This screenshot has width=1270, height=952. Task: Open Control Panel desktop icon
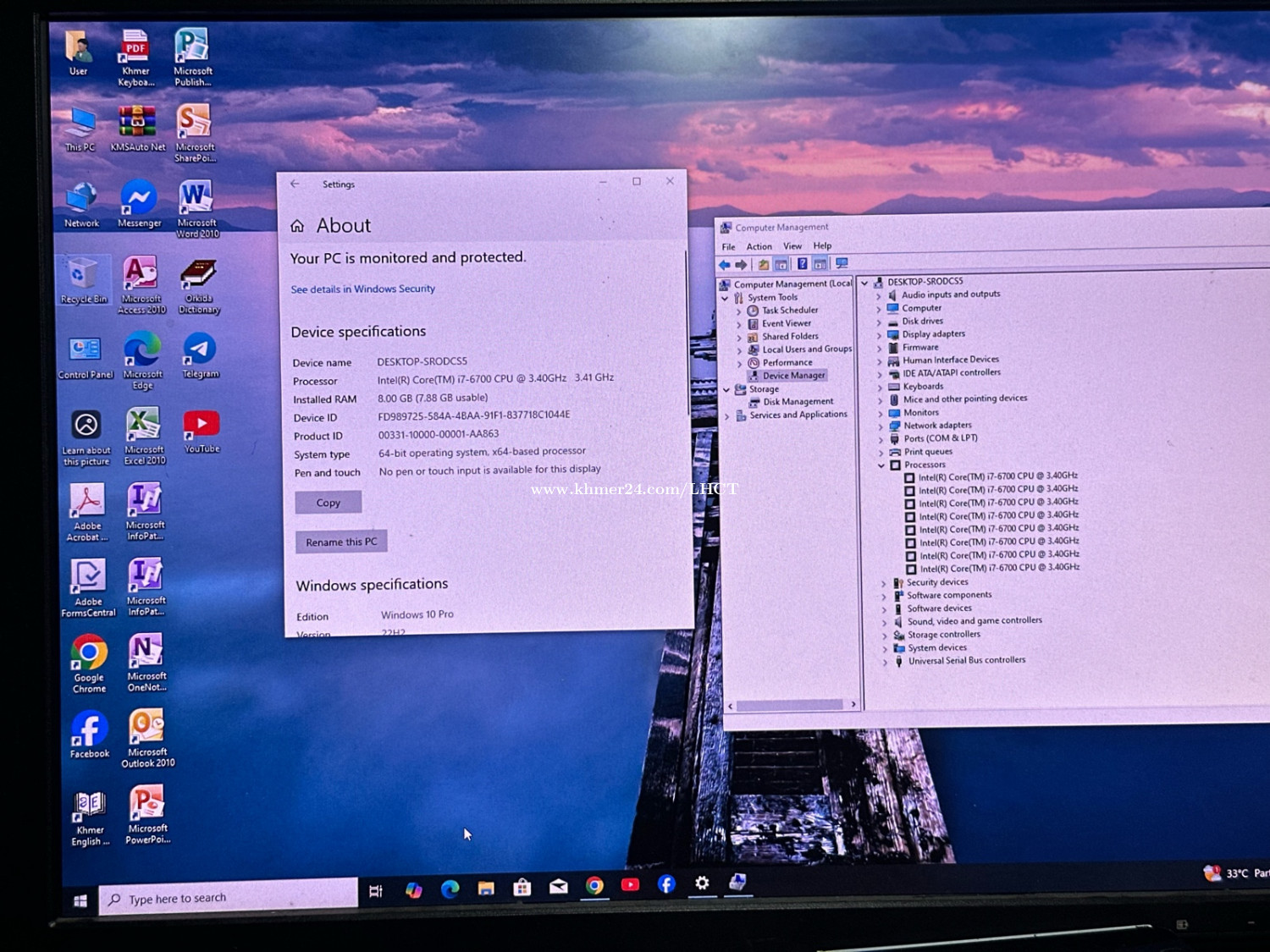[x=85, y=356]
